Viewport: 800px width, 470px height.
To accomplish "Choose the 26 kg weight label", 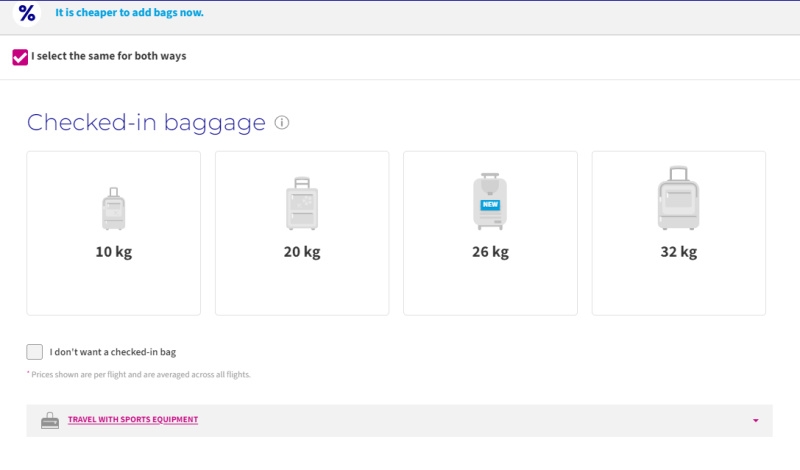I will click(490, 252).
